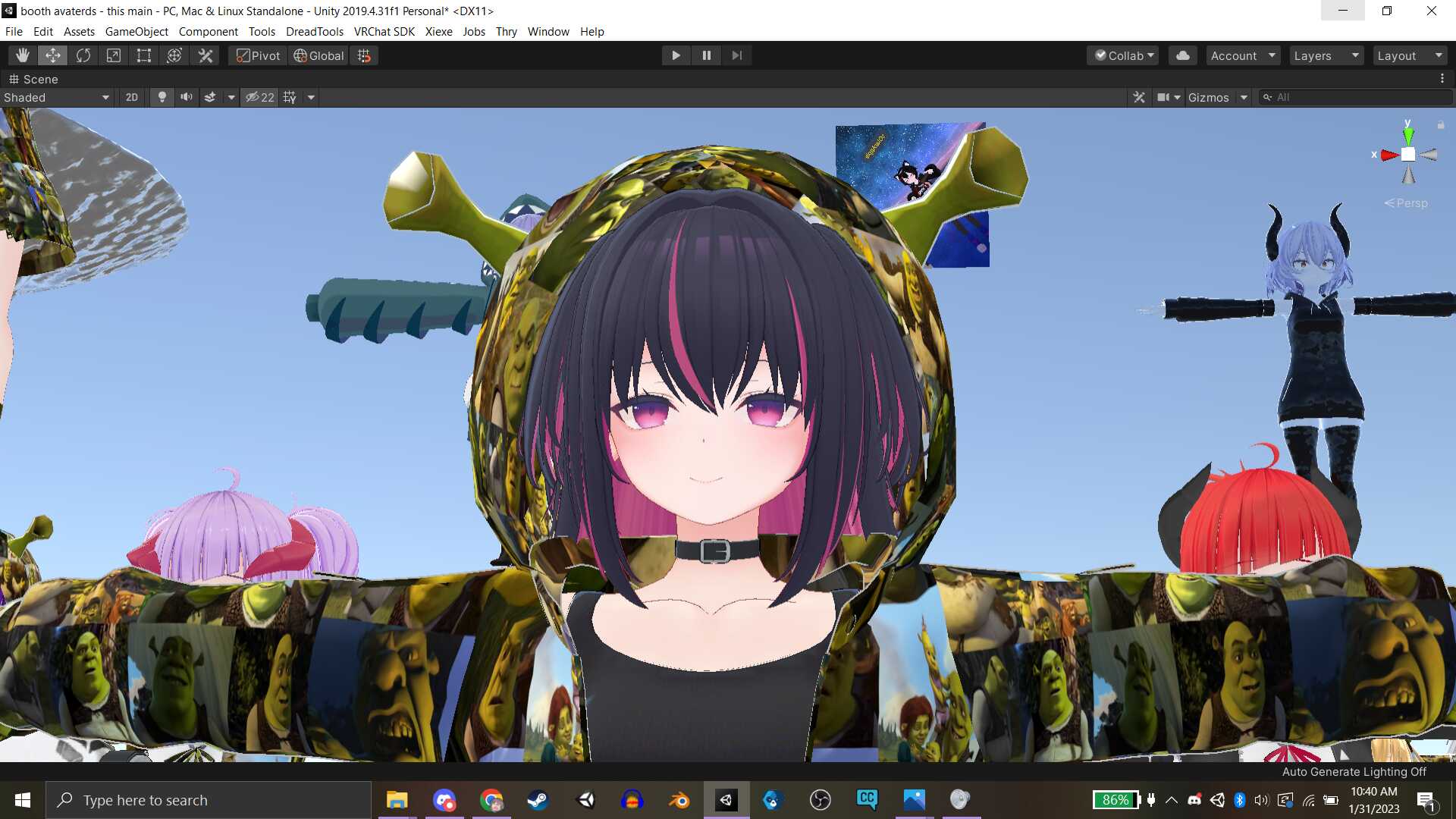Open custom editor tools icon
The width and height of the screenshot is (1456, 819).
(206, 55)
